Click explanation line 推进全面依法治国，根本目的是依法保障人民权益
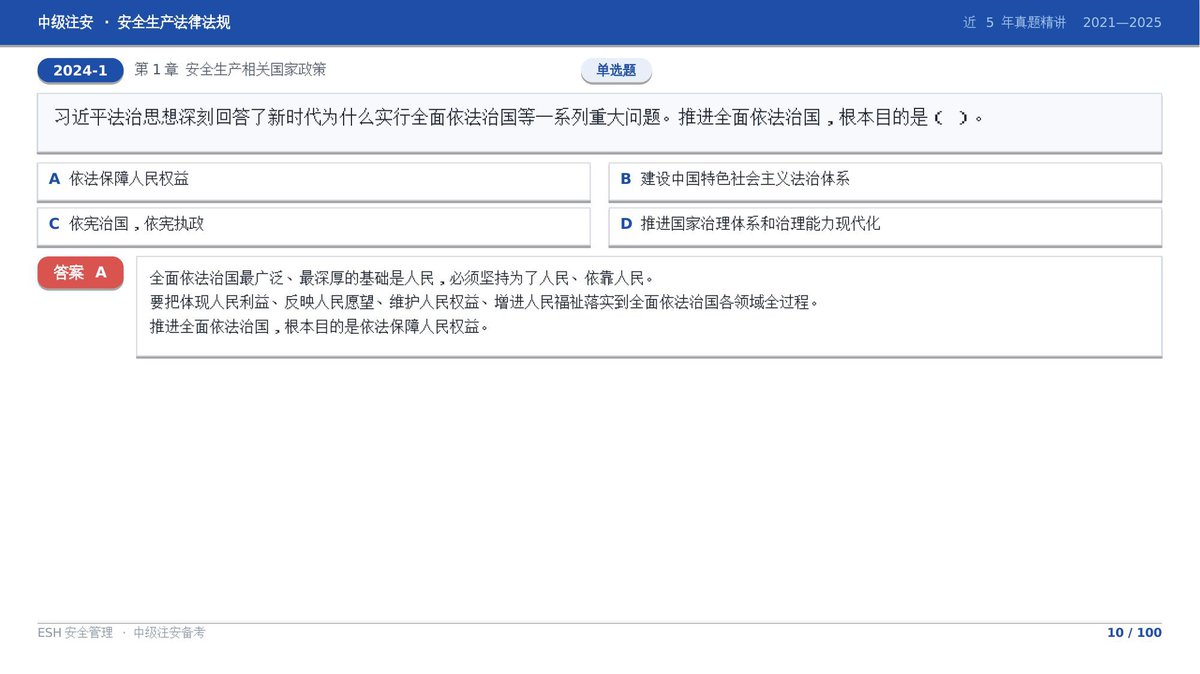This screenshot has width=1200, height=674. (x=319, y=327)
